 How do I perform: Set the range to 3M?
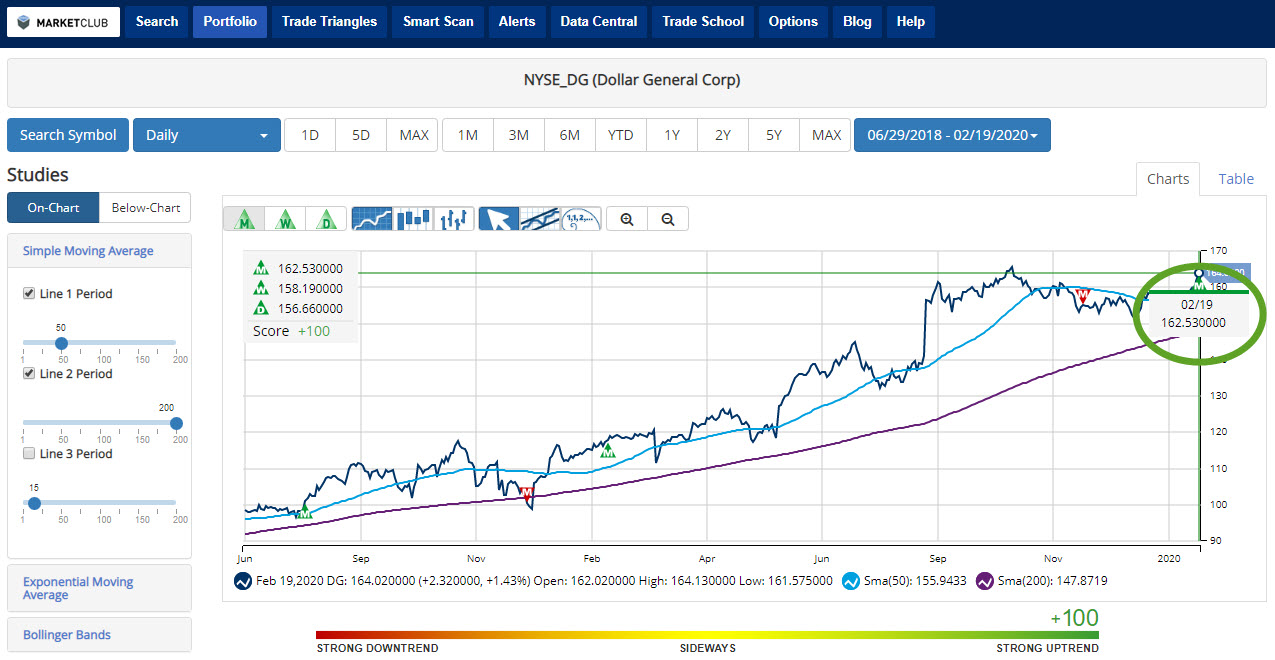point(518,135)
